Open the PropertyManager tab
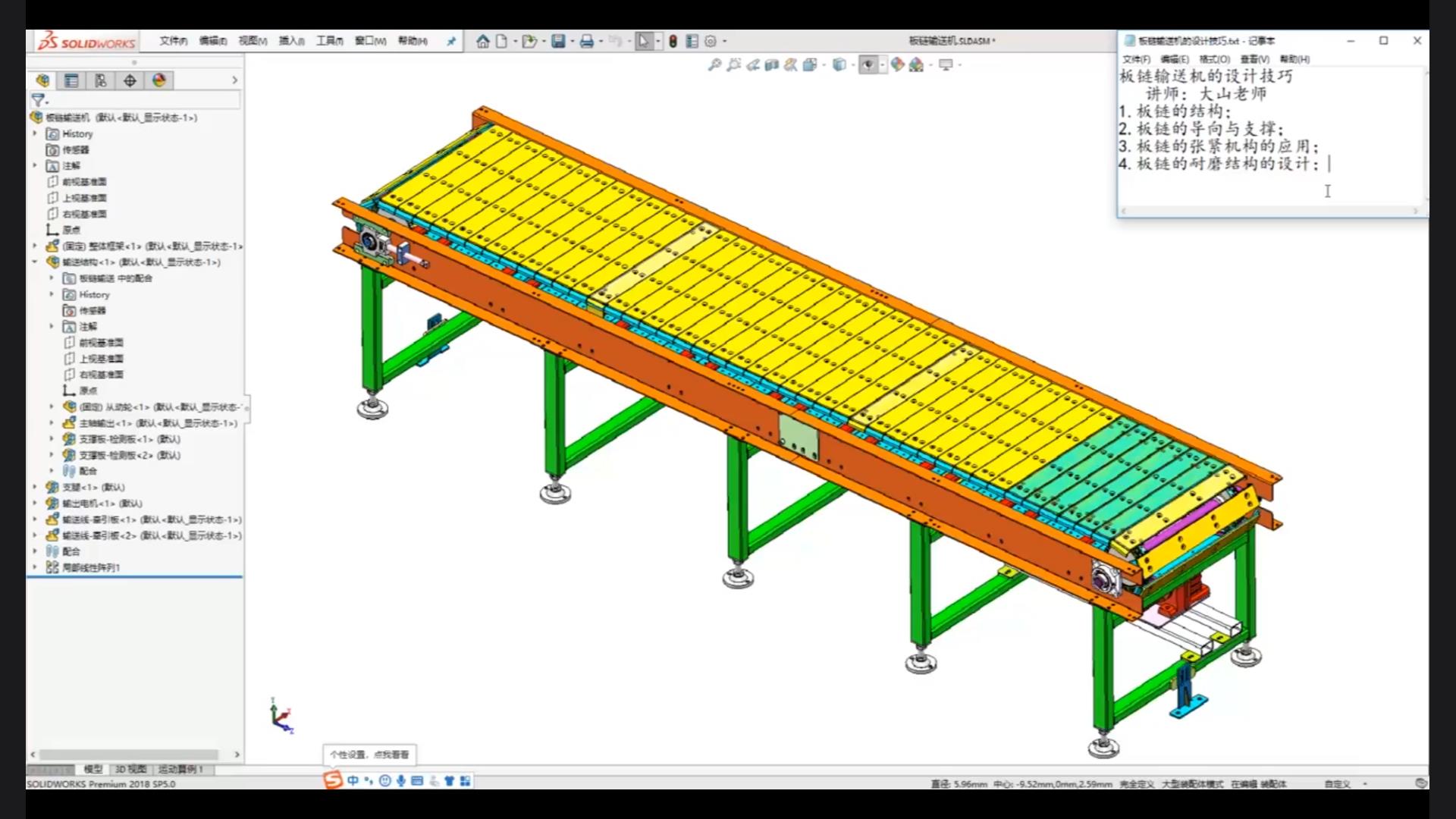Image resolution: width=1456 pixels, height=819 pixels. (71, 80)
